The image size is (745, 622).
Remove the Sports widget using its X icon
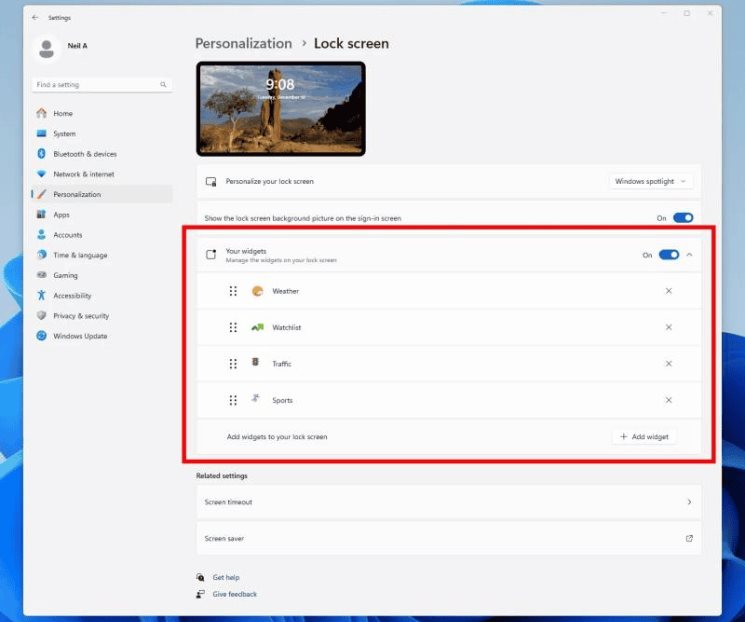coord(669,400)
